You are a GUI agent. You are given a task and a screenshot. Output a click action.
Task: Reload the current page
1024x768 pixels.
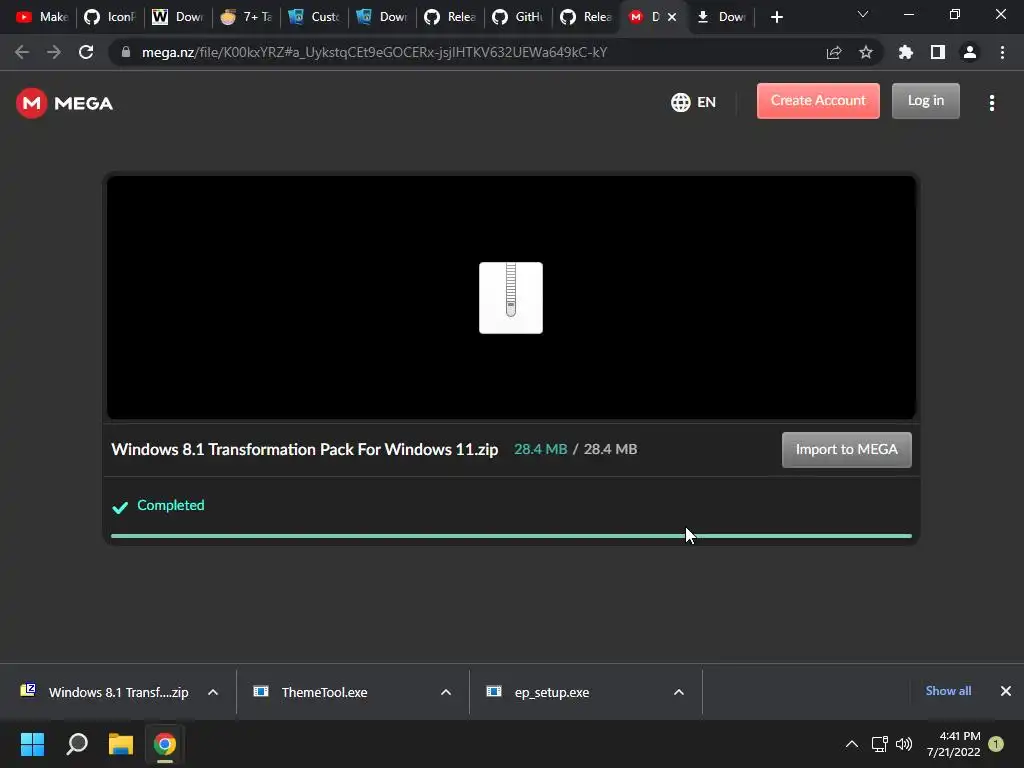click(x=86, y=52)
